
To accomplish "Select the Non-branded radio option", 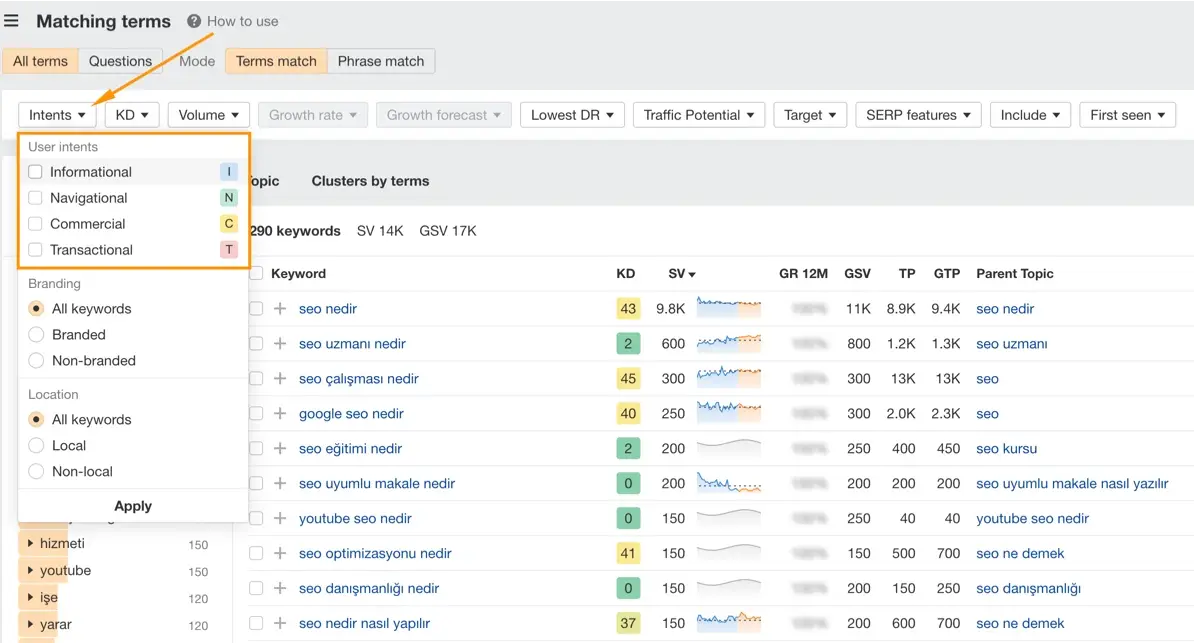I will pos(36,361).
